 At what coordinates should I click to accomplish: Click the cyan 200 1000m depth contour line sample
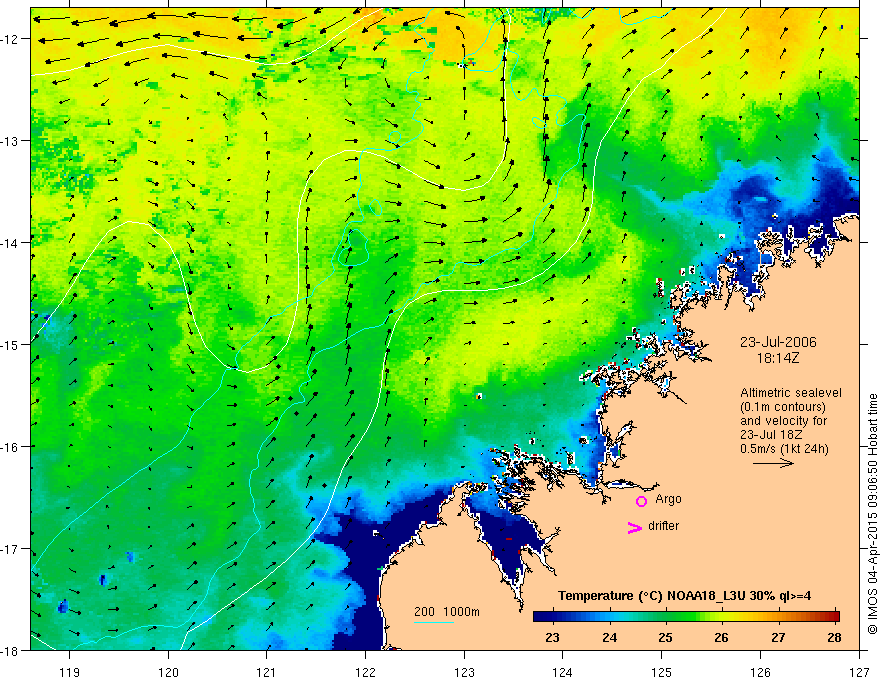tap(434, 622)
